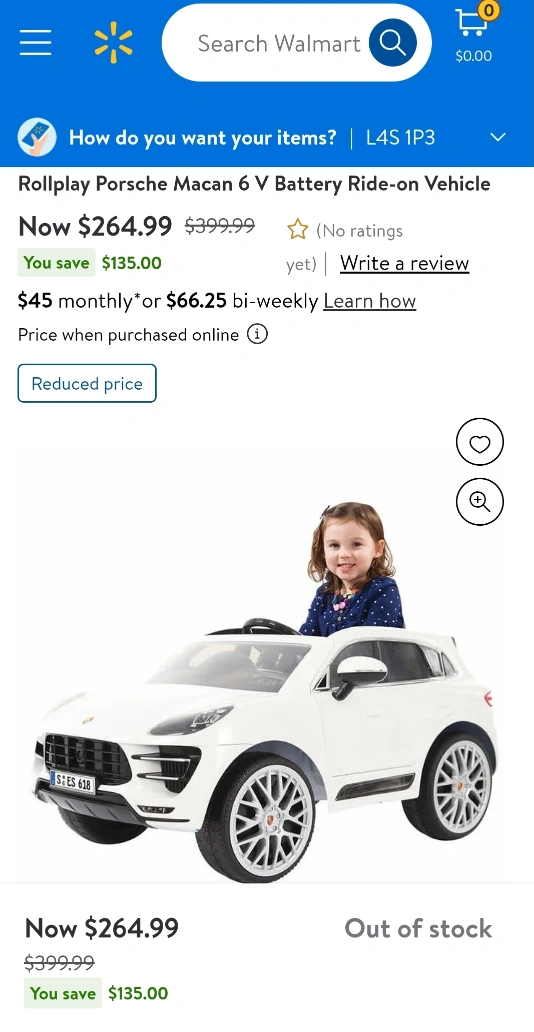The width and height of the screenshot is (534, 1032).
Task: Tap the delivery phone icon in banner
Action: [x=37, y=138]
